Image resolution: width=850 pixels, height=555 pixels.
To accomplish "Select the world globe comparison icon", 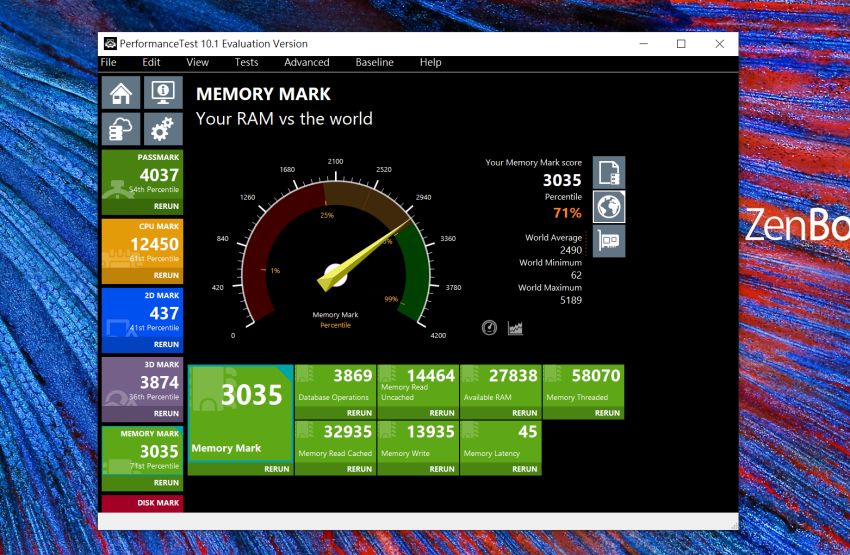I will pyautogui.click(x=609, y=206).
